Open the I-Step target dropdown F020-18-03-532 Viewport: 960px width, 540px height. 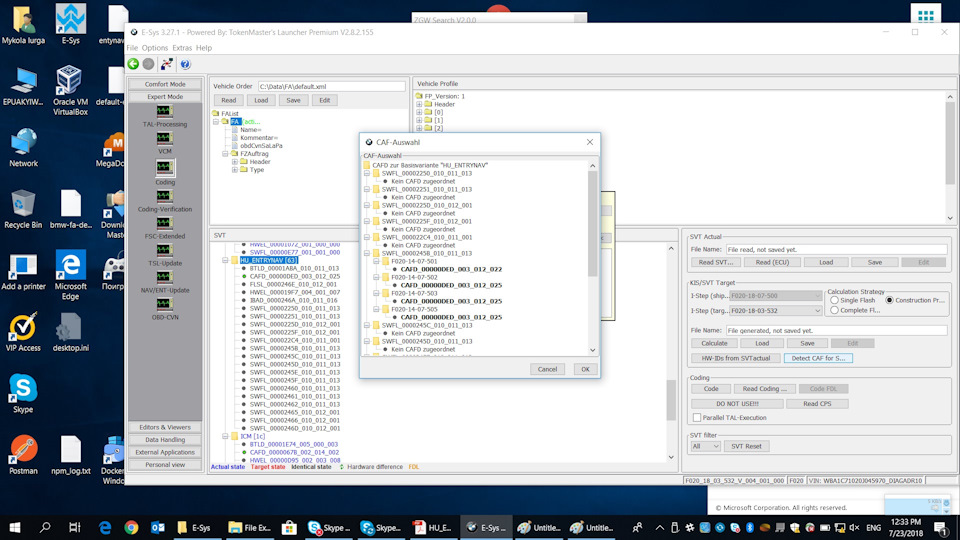pyautogui.click(x=775, y=310)
